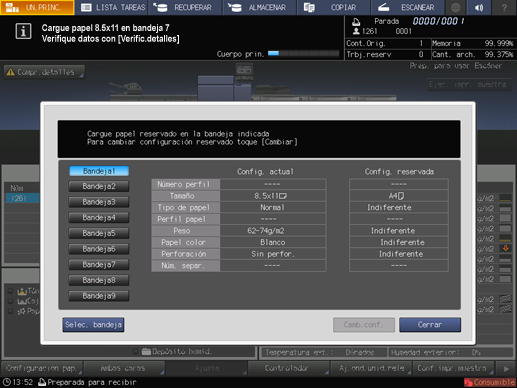Select Bandeja5 tray
The height and width of the screenshot is (388, 517).
click(99, 233)
